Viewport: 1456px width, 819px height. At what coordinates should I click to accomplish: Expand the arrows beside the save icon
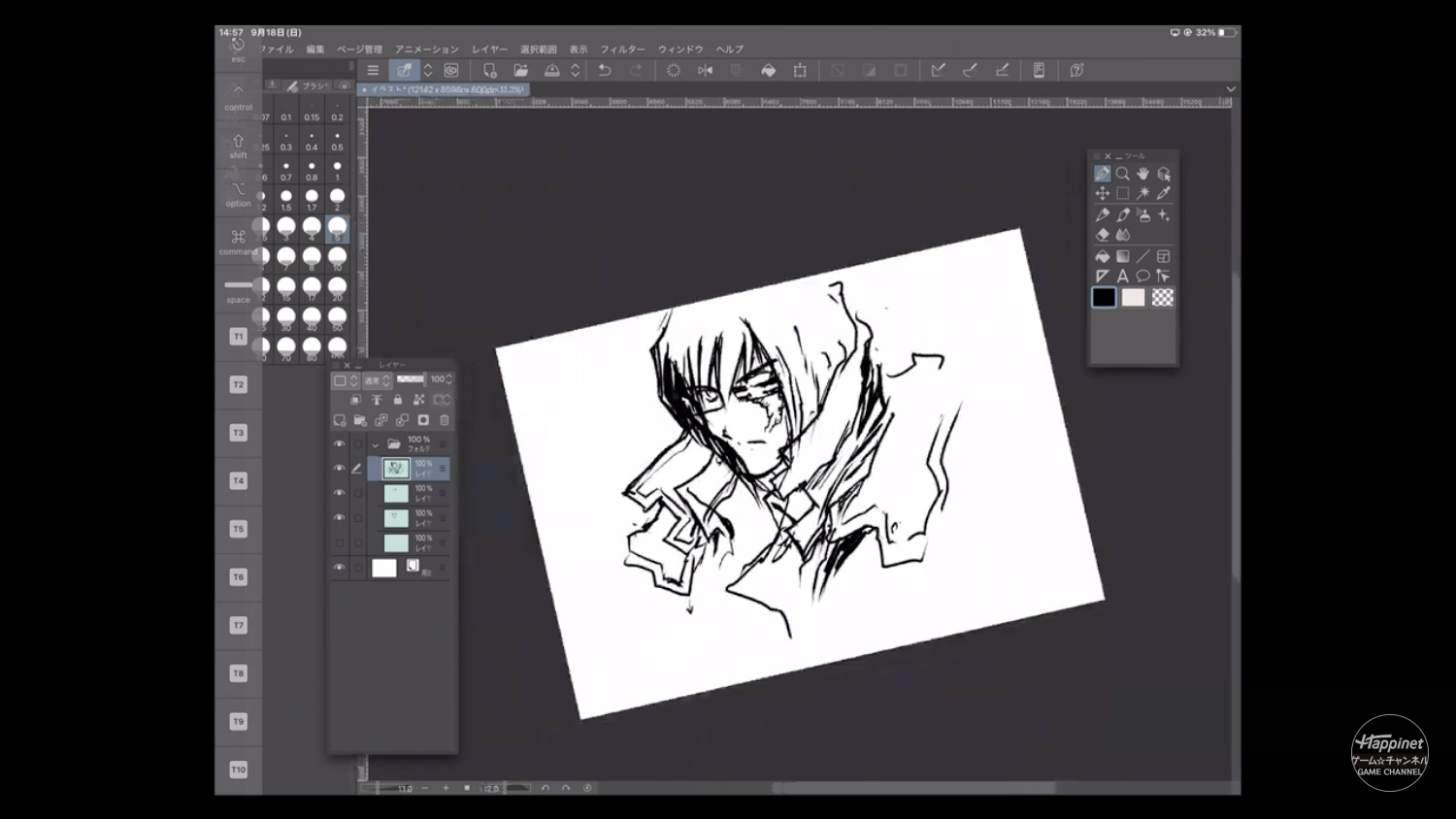(x=575, y=70)
